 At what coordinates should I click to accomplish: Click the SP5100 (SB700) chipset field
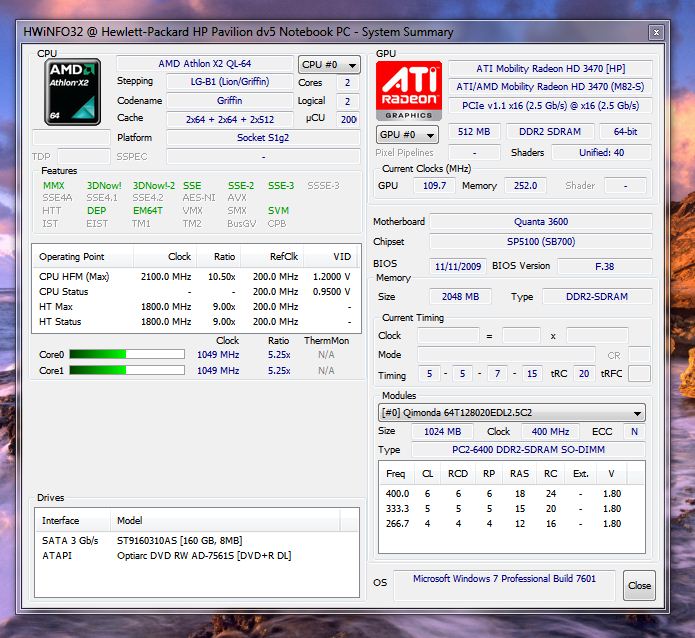coord(541,242)
